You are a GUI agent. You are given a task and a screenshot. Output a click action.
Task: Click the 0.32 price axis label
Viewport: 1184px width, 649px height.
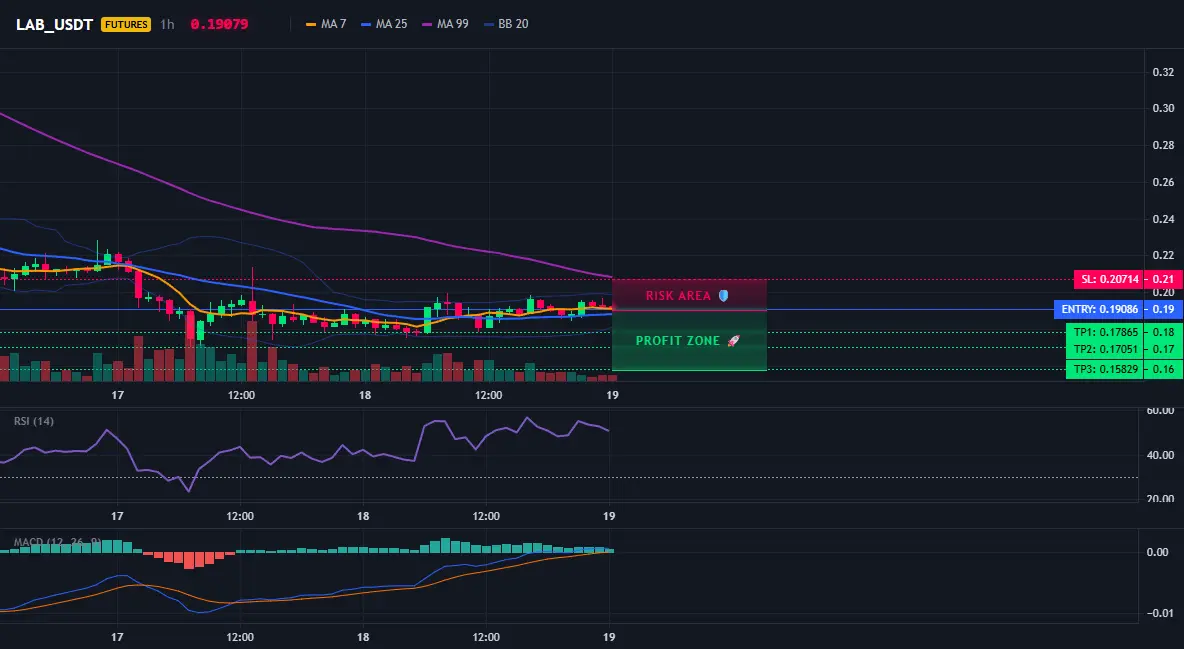pos(1163,73)
